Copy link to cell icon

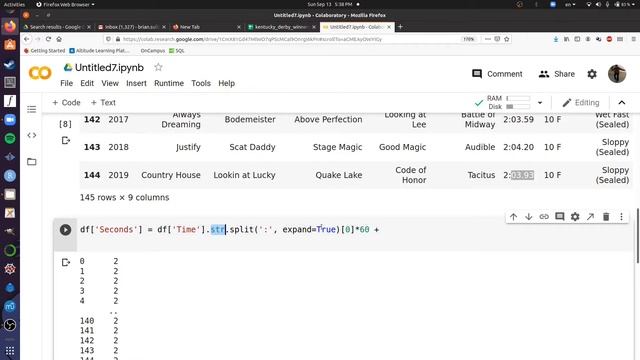pos(544,217)
